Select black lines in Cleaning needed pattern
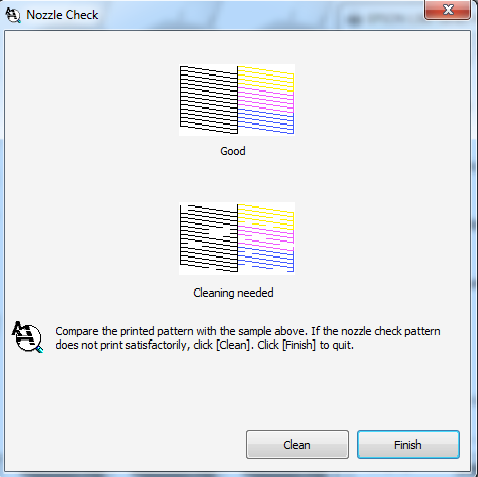This screenshot has width=478, height=477. (209, 238)
